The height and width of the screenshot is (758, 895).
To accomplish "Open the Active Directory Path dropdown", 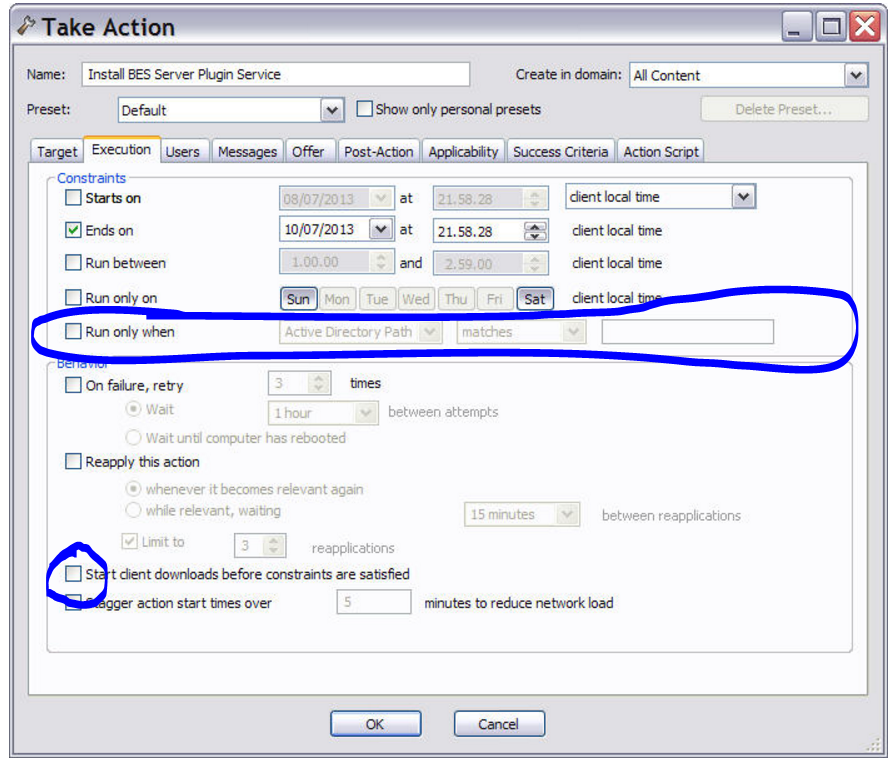I will (430, 332).
